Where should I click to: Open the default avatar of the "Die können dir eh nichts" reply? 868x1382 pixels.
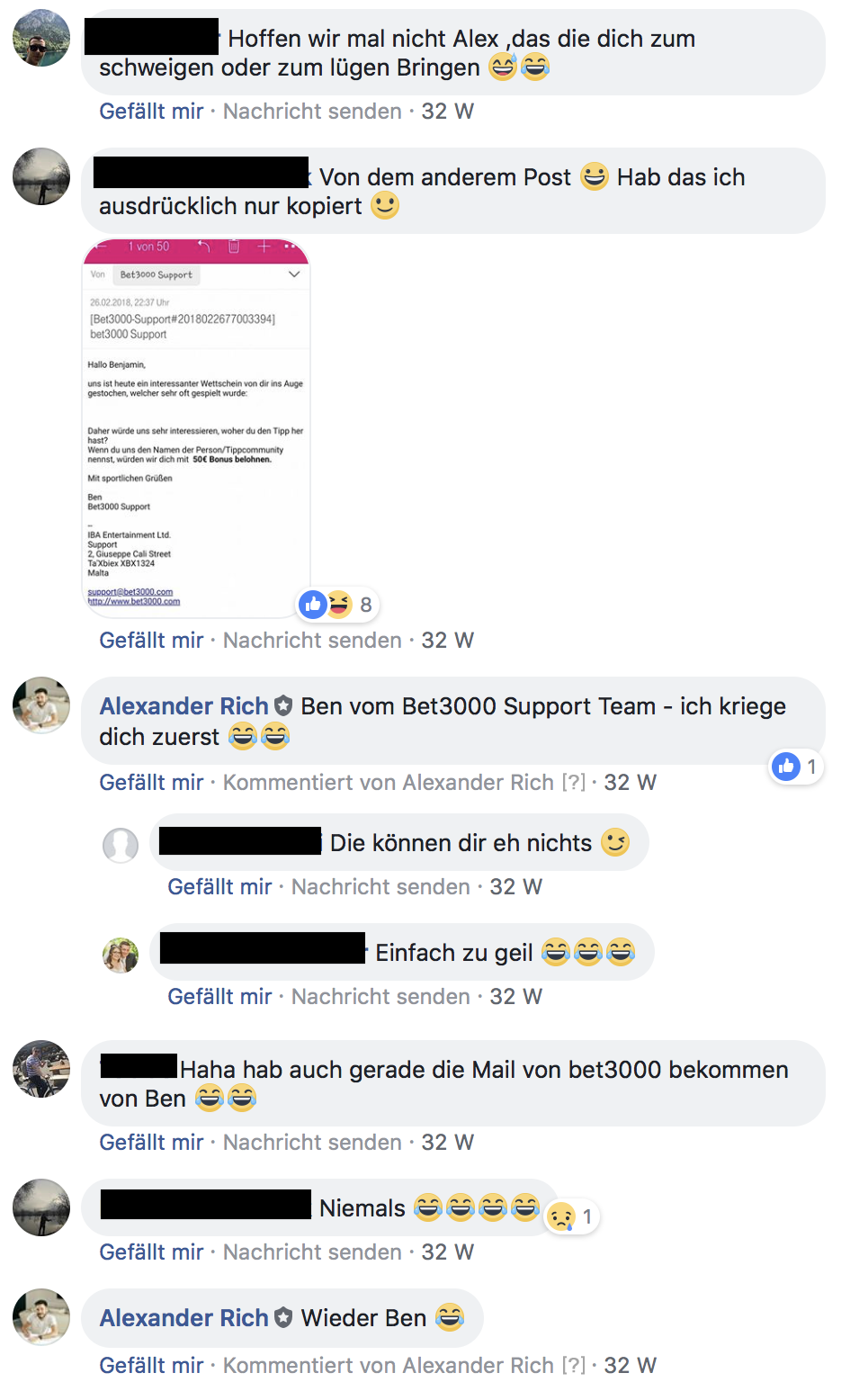[121, 845]
